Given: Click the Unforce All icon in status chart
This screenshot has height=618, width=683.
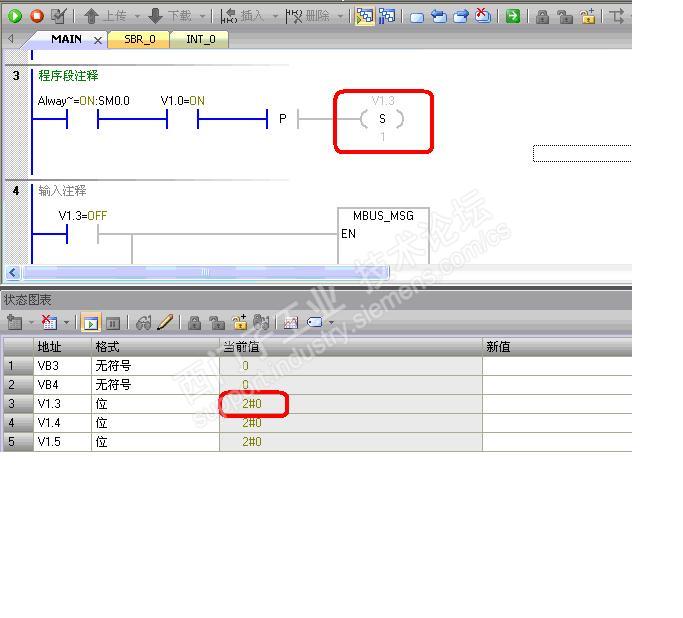Looking at the screenshot, I should 240,323.
